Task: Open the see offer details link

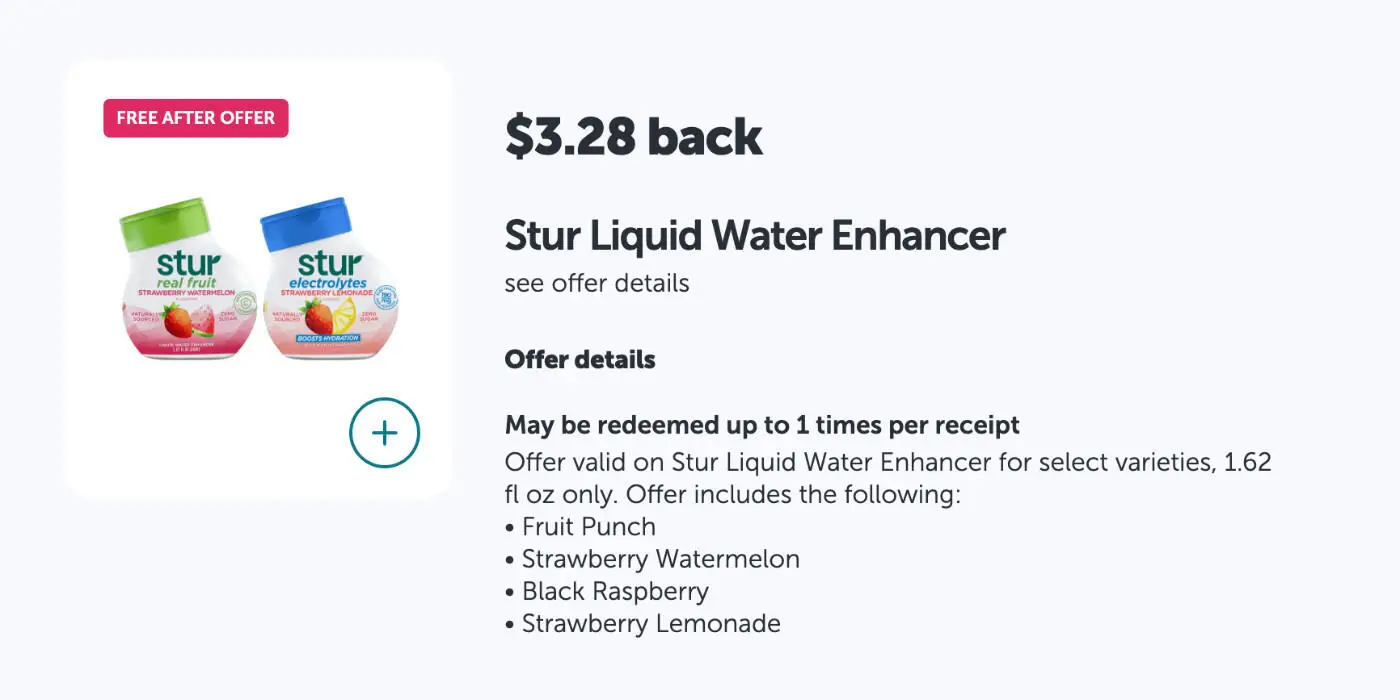Action: pos(597,283)
